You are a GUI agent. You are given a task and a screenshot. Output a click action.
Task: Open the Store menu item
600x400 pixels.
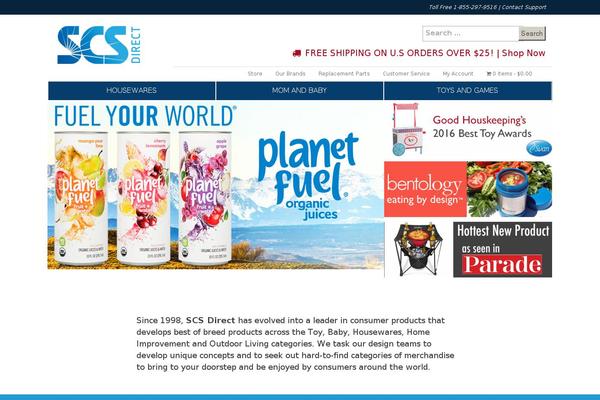pos(255,73)
